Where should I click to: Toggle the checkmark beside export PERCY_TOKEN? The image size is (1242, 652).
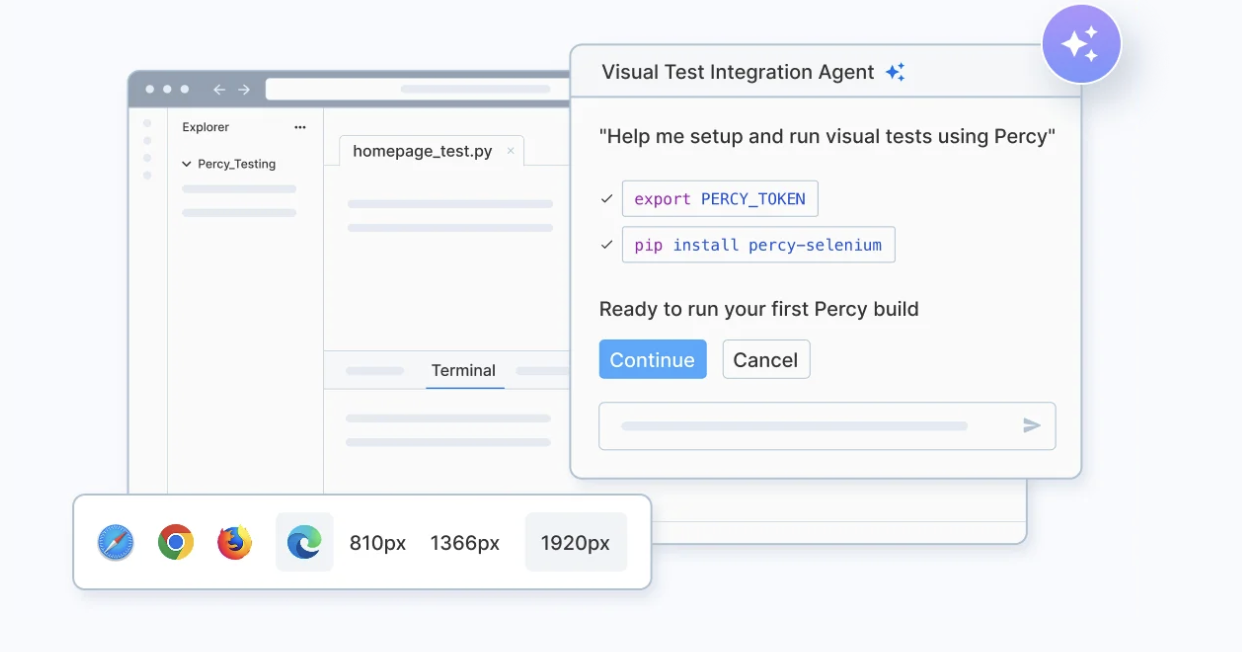606,198
